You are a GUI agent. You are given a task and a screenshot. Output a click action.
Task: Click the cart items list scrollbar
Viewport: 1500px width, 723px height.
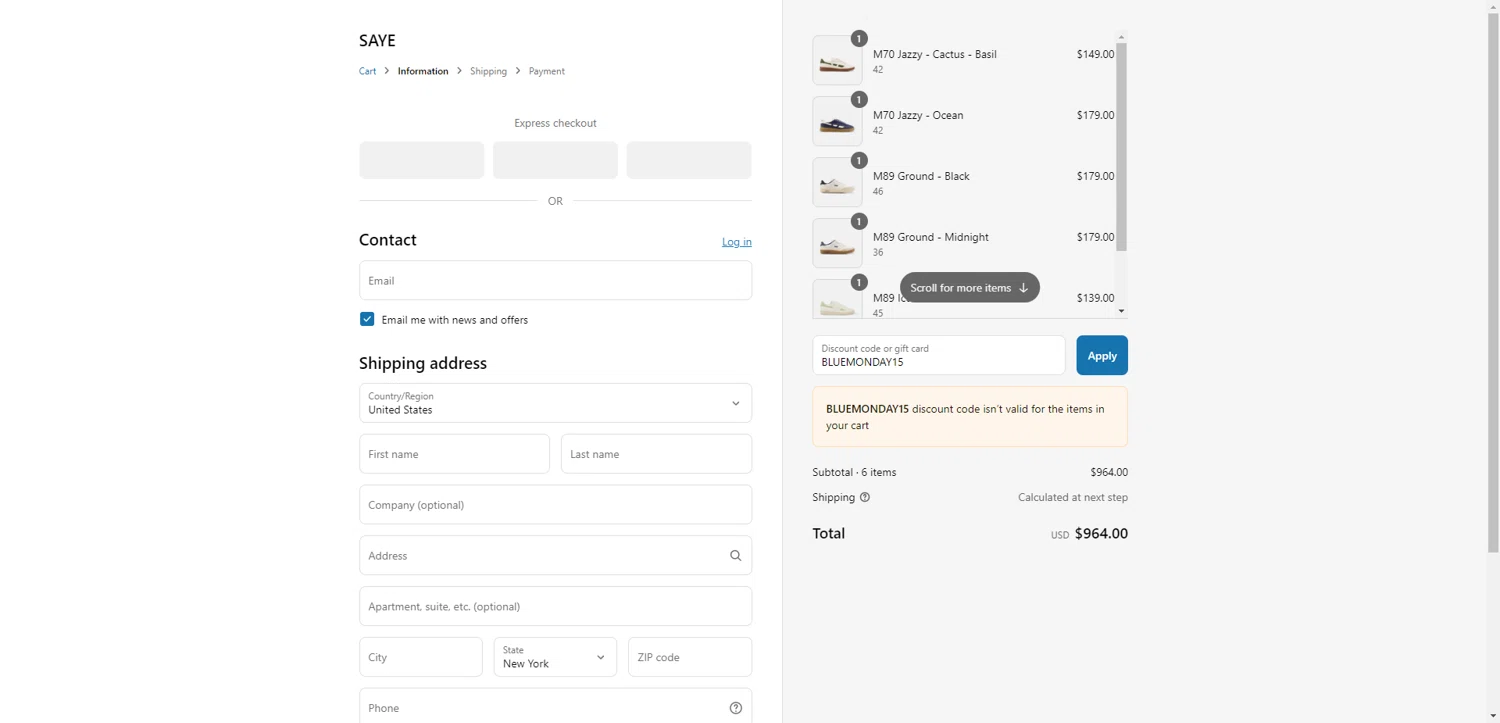(1121, 147)
